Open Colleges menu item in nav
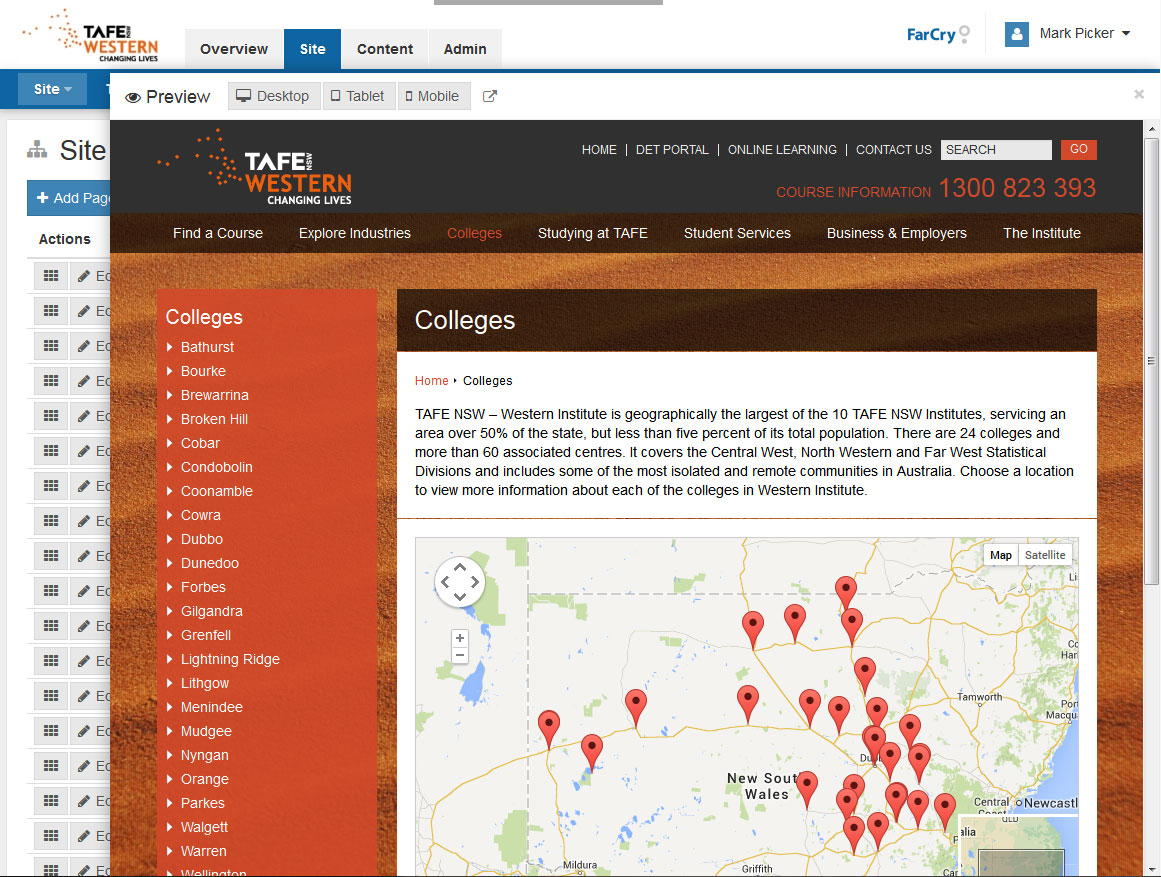 (x=475, y=233)
